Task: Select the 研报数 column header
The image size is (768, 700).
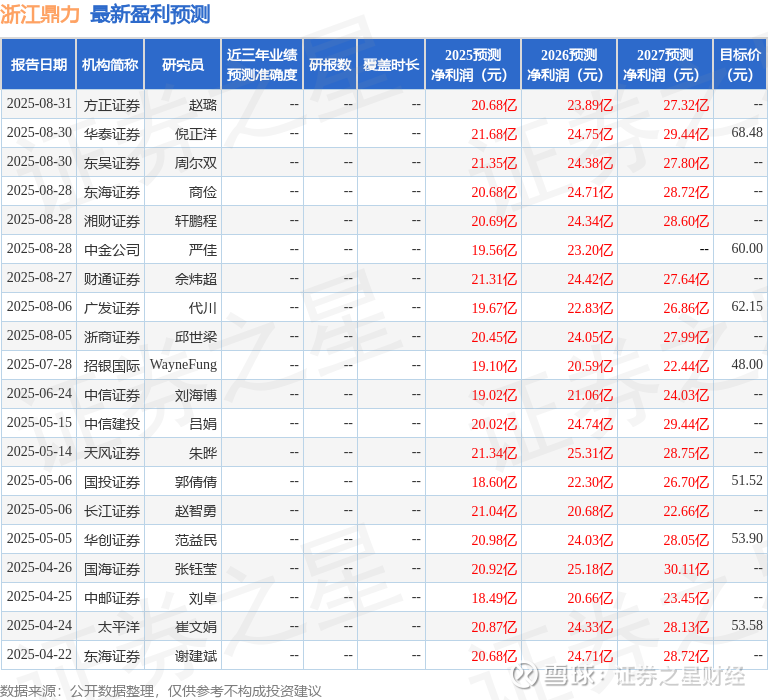Action: [330, 65]
